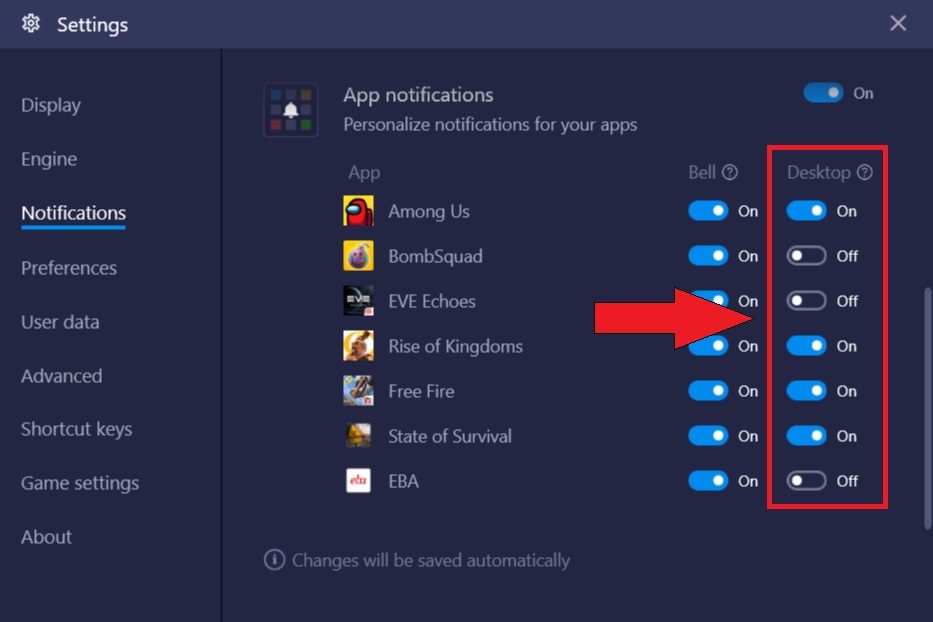Click the Free Fire app name

pyautogui.click(x=421, y=391)
